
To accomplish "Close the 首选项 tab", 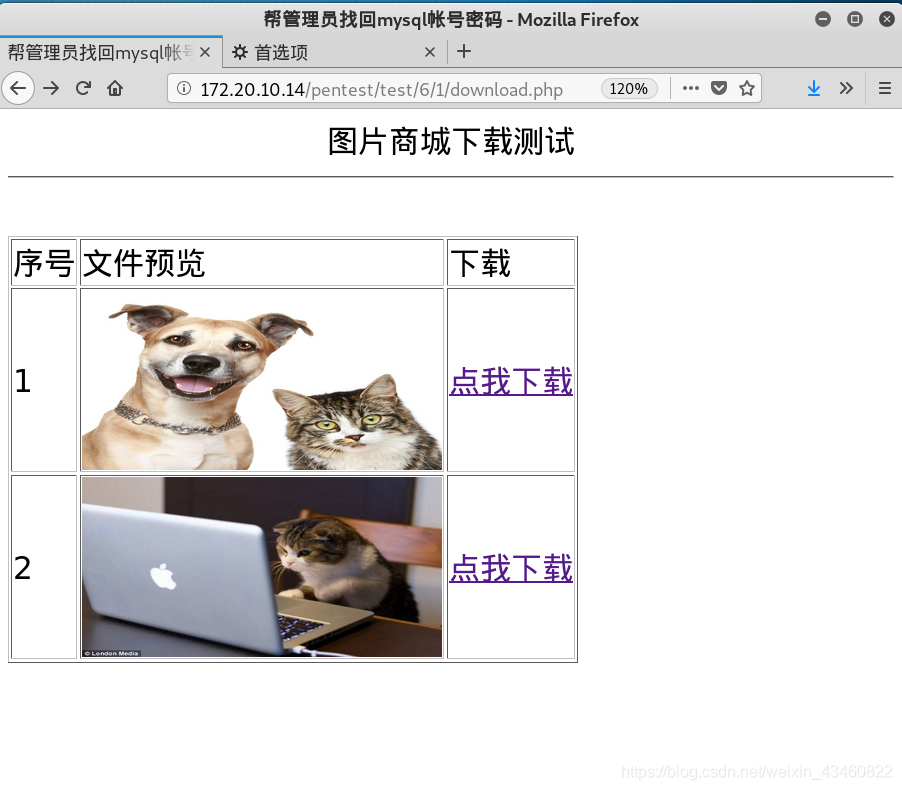I will pos(430,52).
